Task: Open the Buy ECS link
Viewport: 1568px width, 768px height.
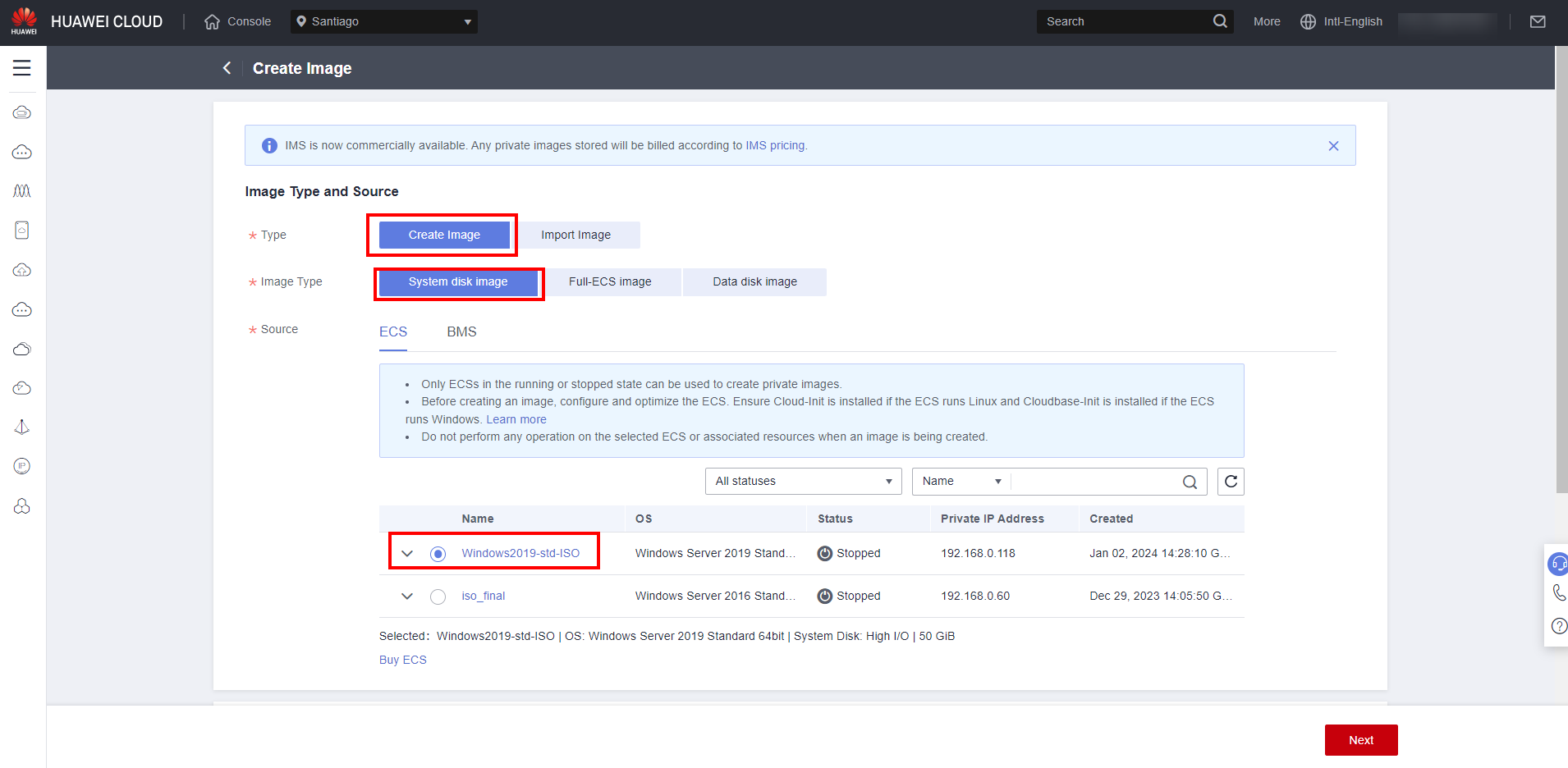Action: pyautogui.click(x=402, y=660)
